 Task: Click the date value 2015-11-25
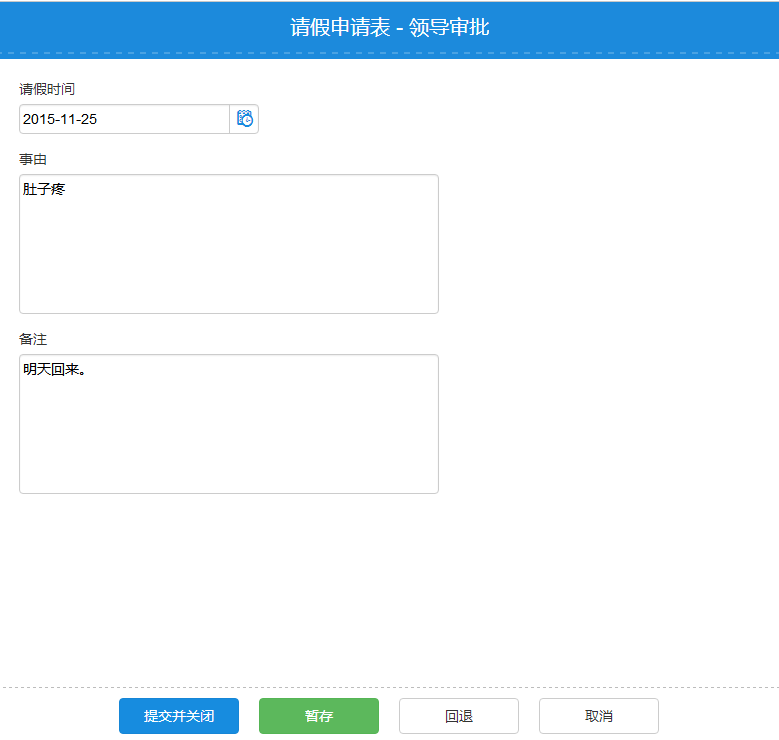point(60,119)
